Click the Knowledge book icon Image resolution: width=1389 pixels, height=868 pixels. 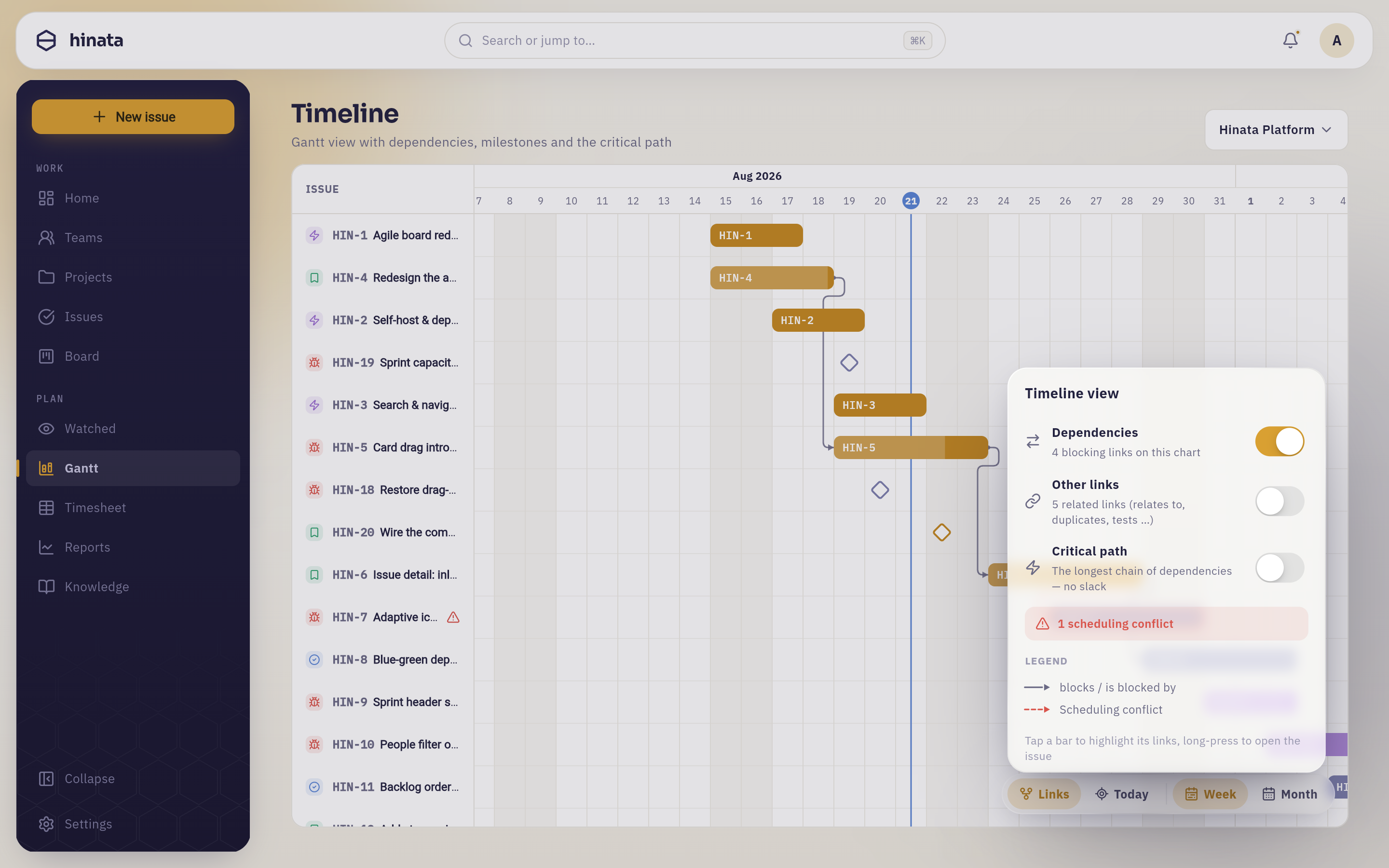(46, 587)
